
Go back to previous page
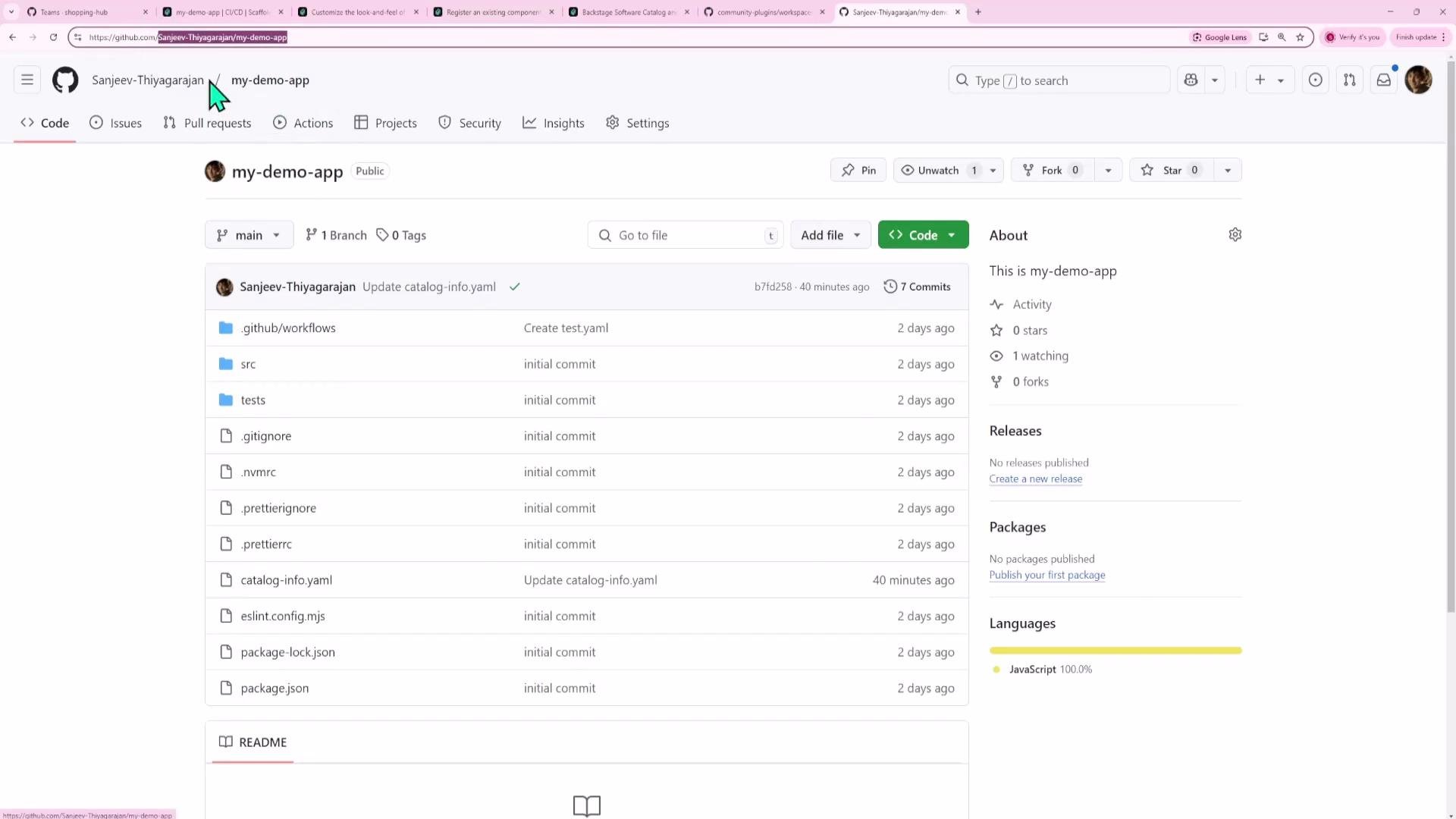pos(13,37)
